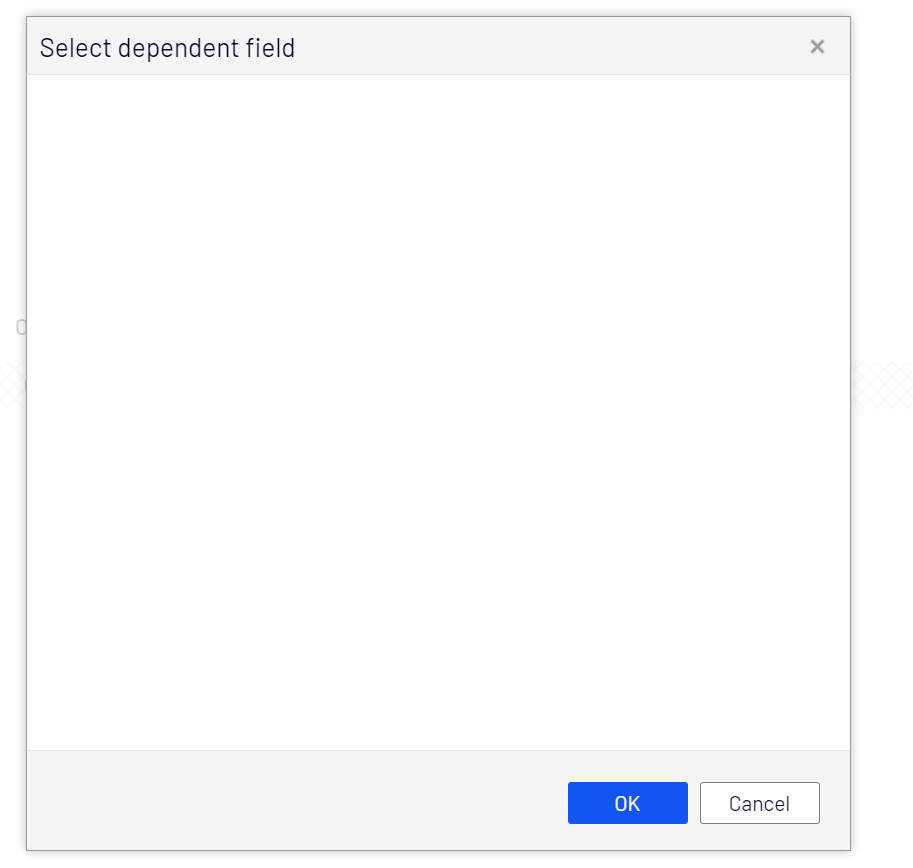Click the empty dialog content area
913x868 pixels.
pos(438,412)
